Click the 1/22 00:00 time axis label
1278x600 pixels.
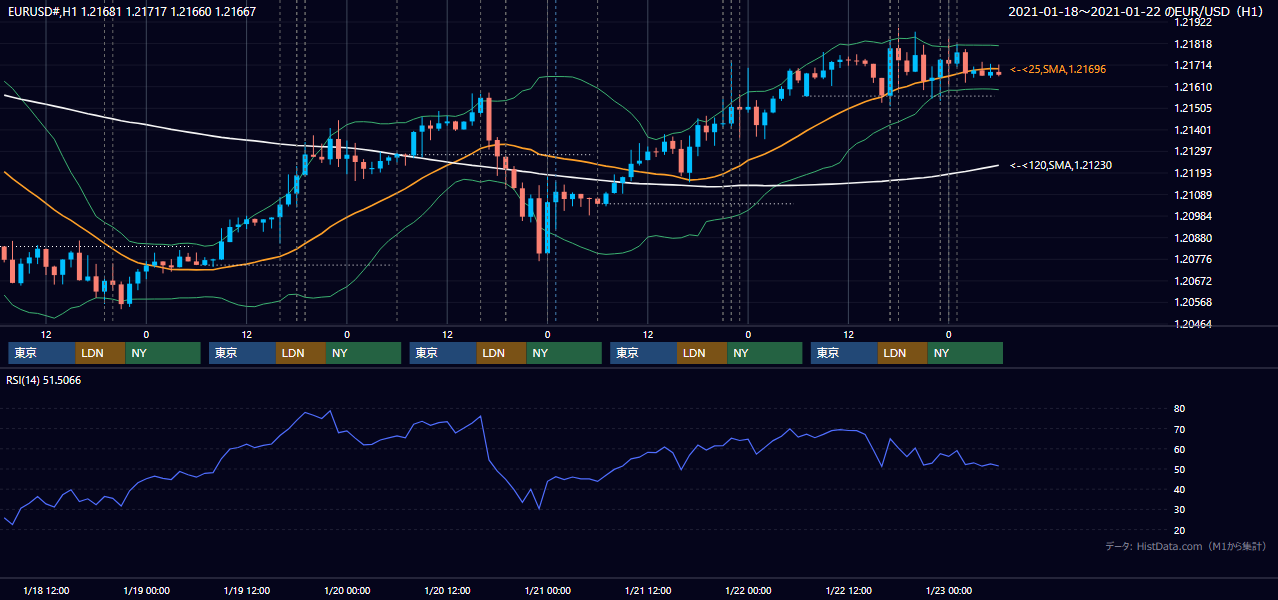(x=748, y=590)
